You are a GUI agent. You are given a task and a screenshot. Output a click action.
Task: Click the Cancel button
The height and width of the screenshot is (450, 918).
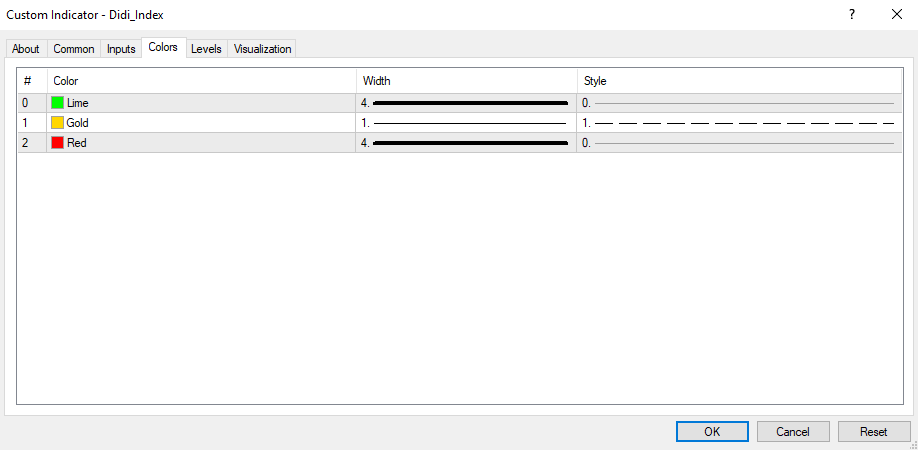793,432
